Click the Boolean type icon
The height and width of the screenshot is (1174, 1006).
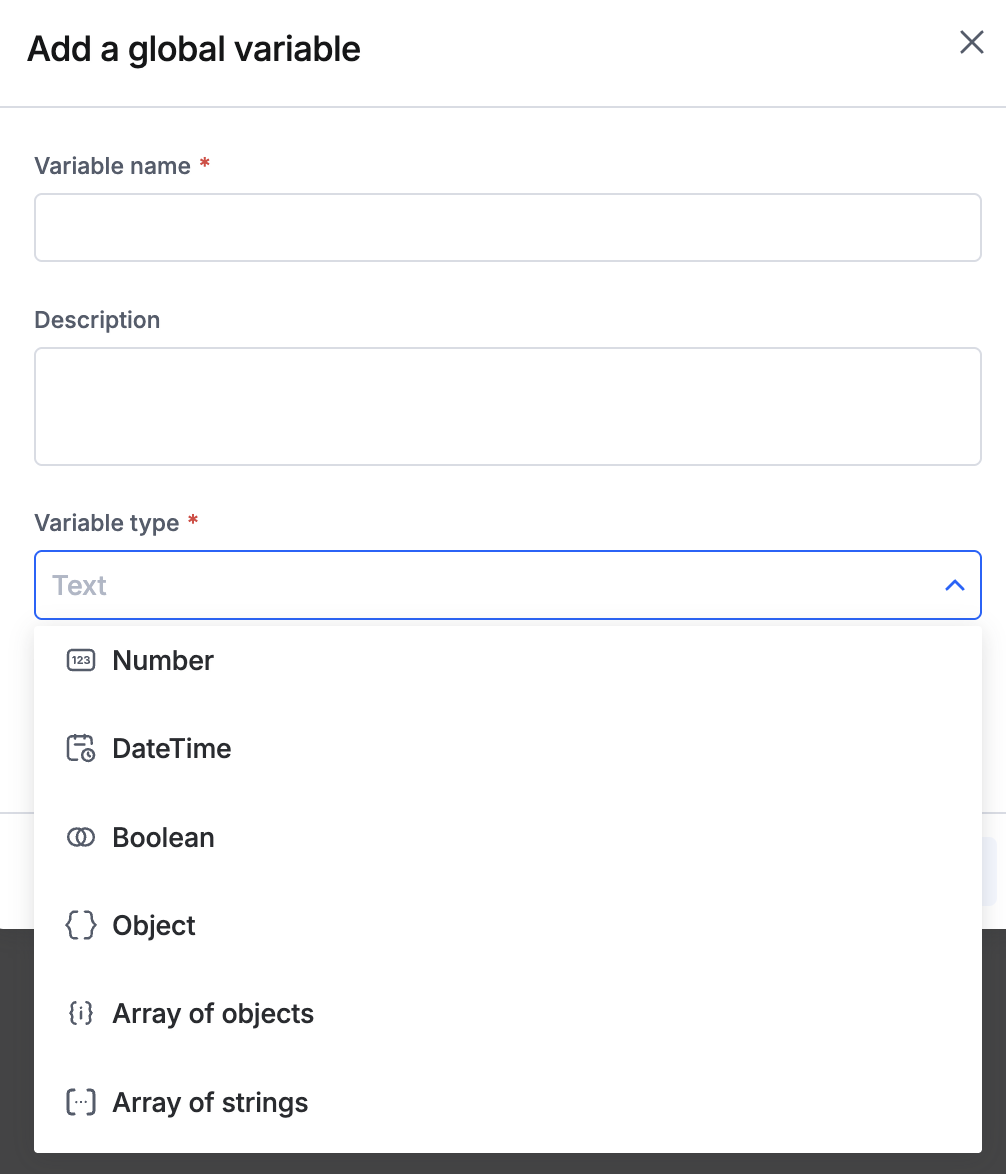tap(80, 837)
